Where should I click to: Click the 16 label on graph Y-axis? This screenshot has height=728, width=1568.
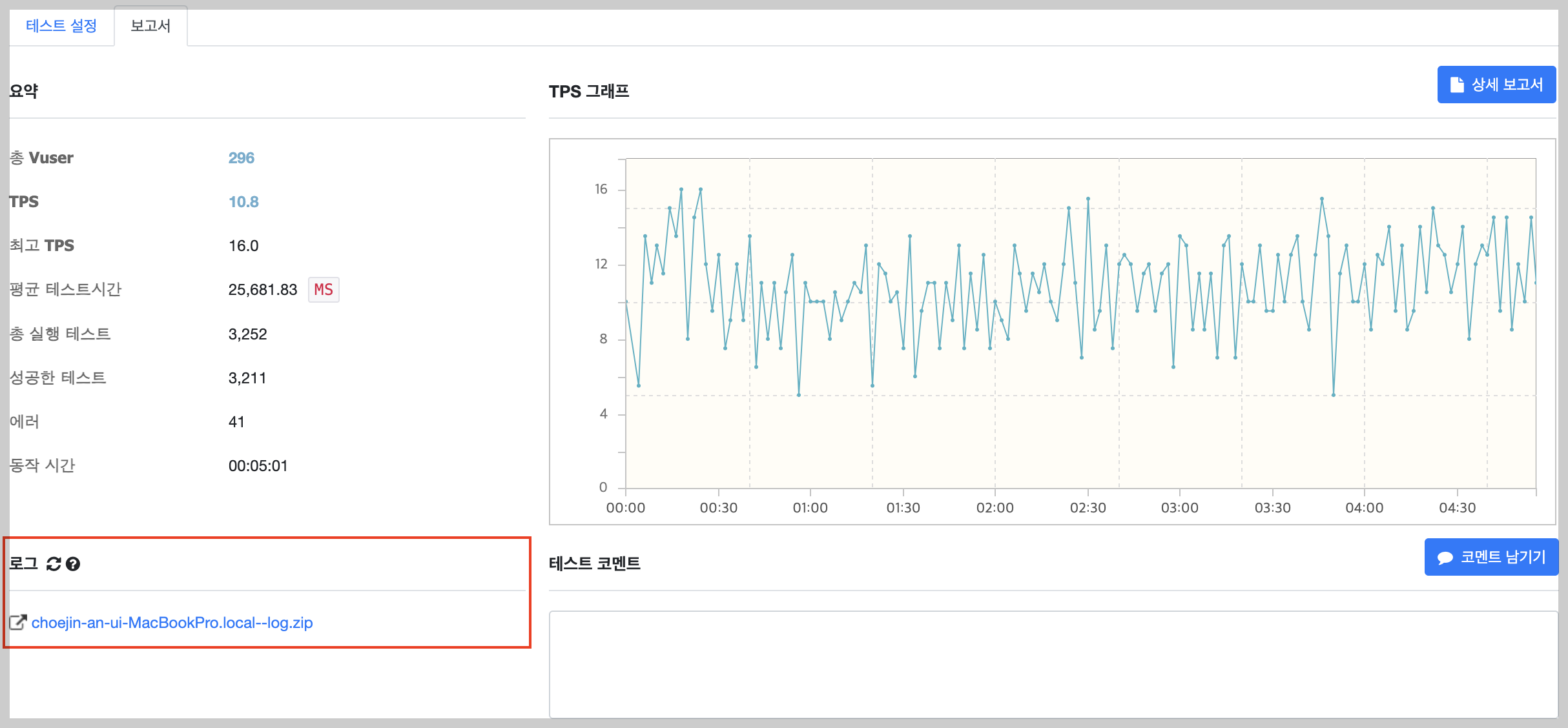(x=601, y=189)
